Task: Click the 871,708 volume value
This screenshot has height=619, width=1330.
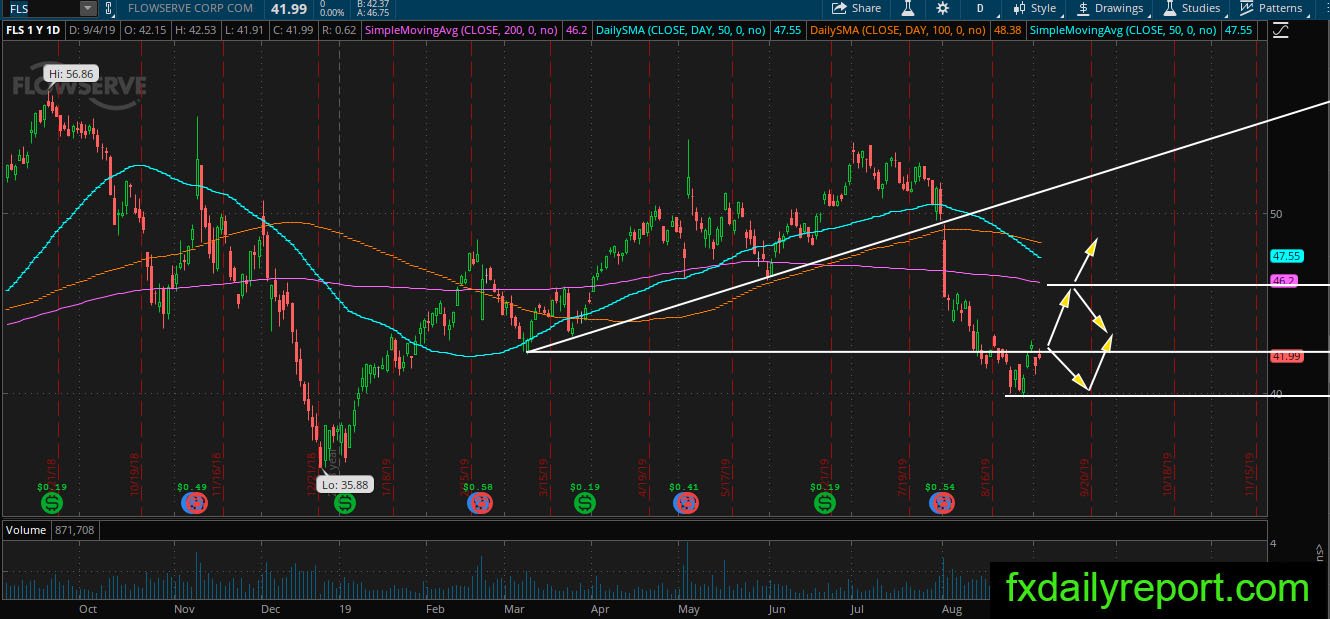Action: coord(75,529)
